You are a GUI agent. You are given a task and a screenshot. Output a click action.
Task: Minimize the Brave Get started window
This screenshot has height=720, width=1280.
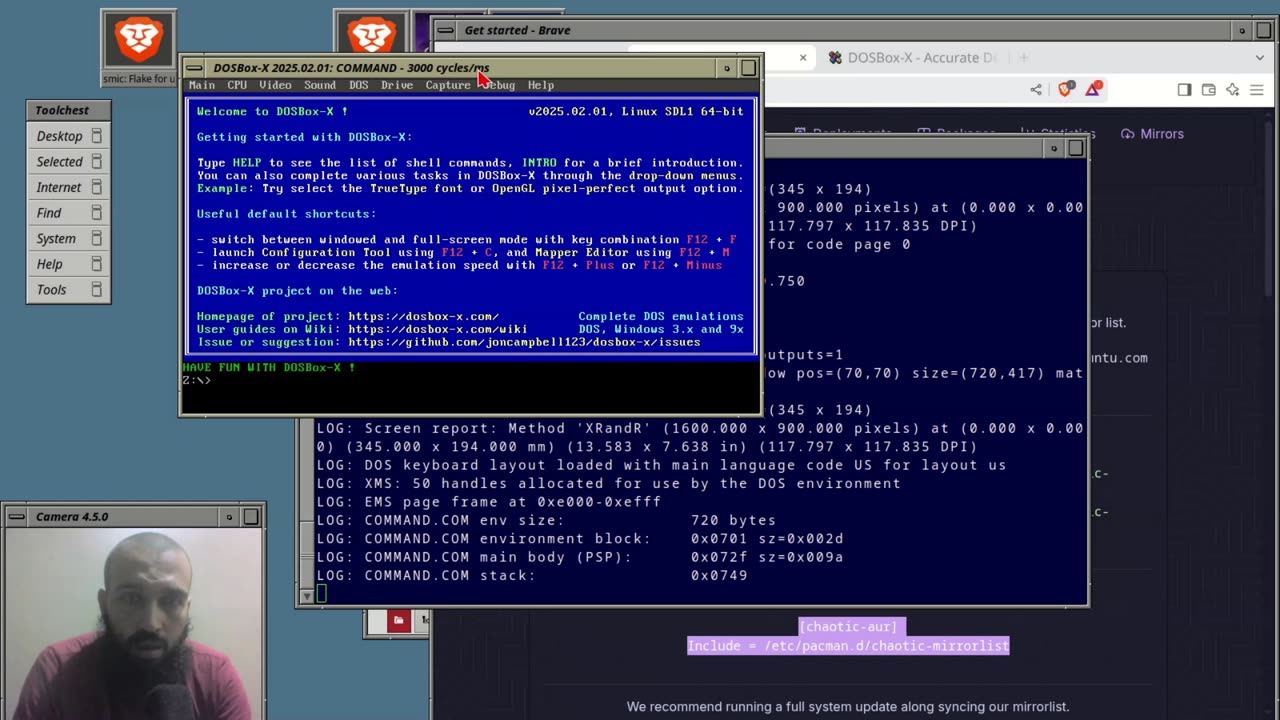[x=1242, y=30]
